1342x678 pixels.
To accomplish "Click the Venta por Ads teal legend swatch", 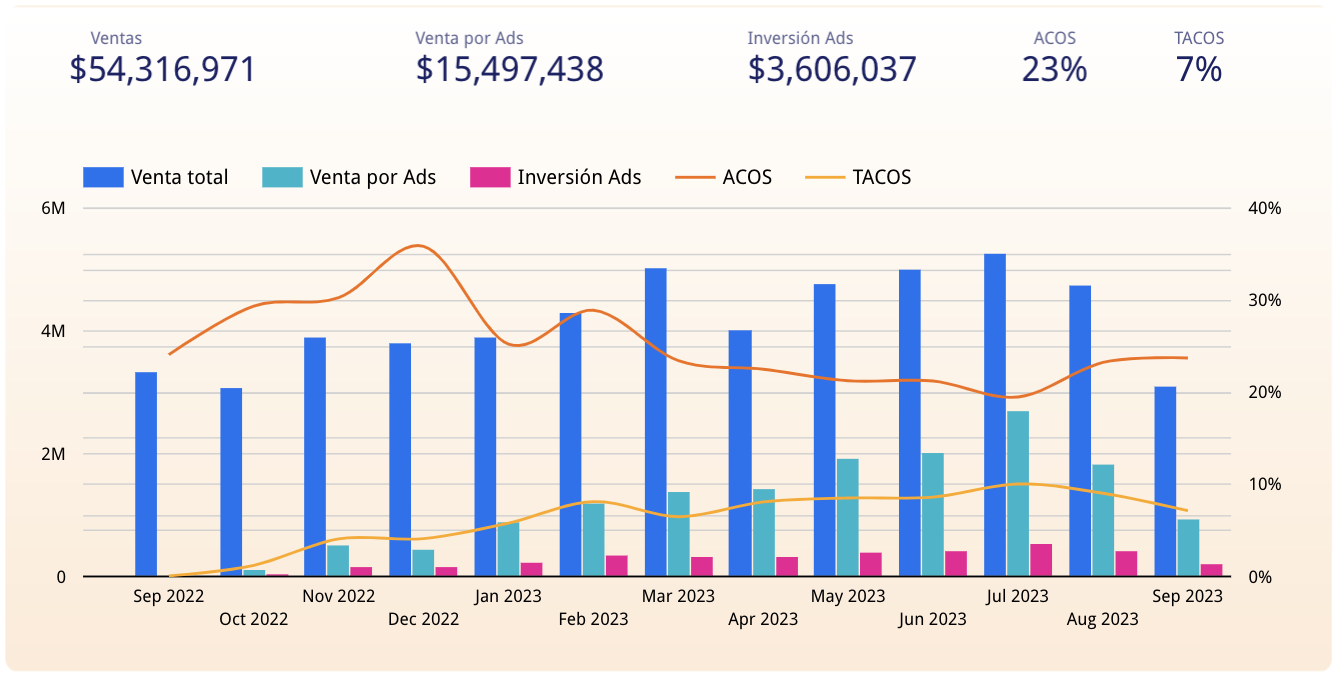I will [x=282, y=177].
